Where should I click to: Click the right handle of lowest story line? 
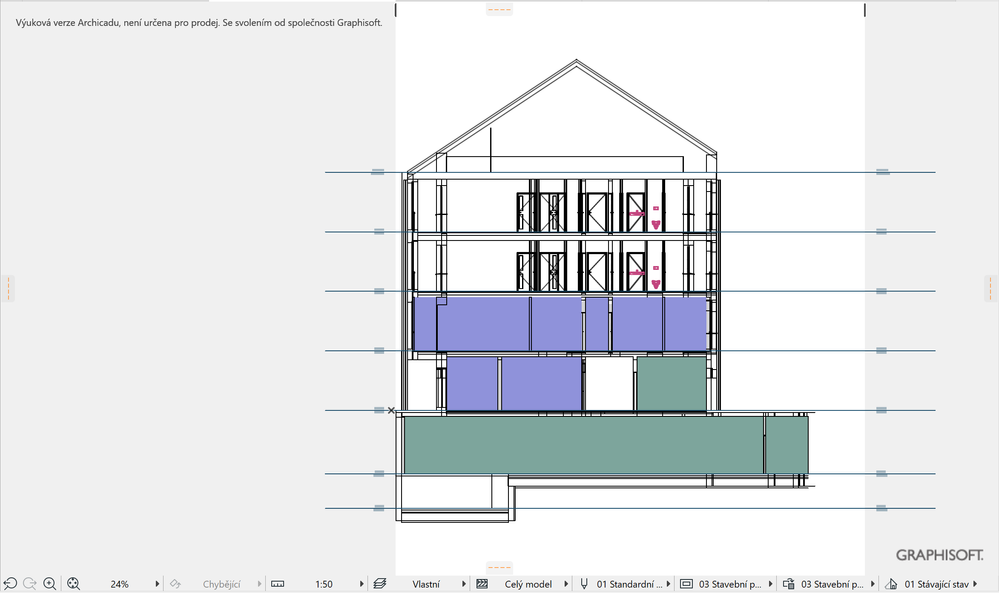(881, 508)
